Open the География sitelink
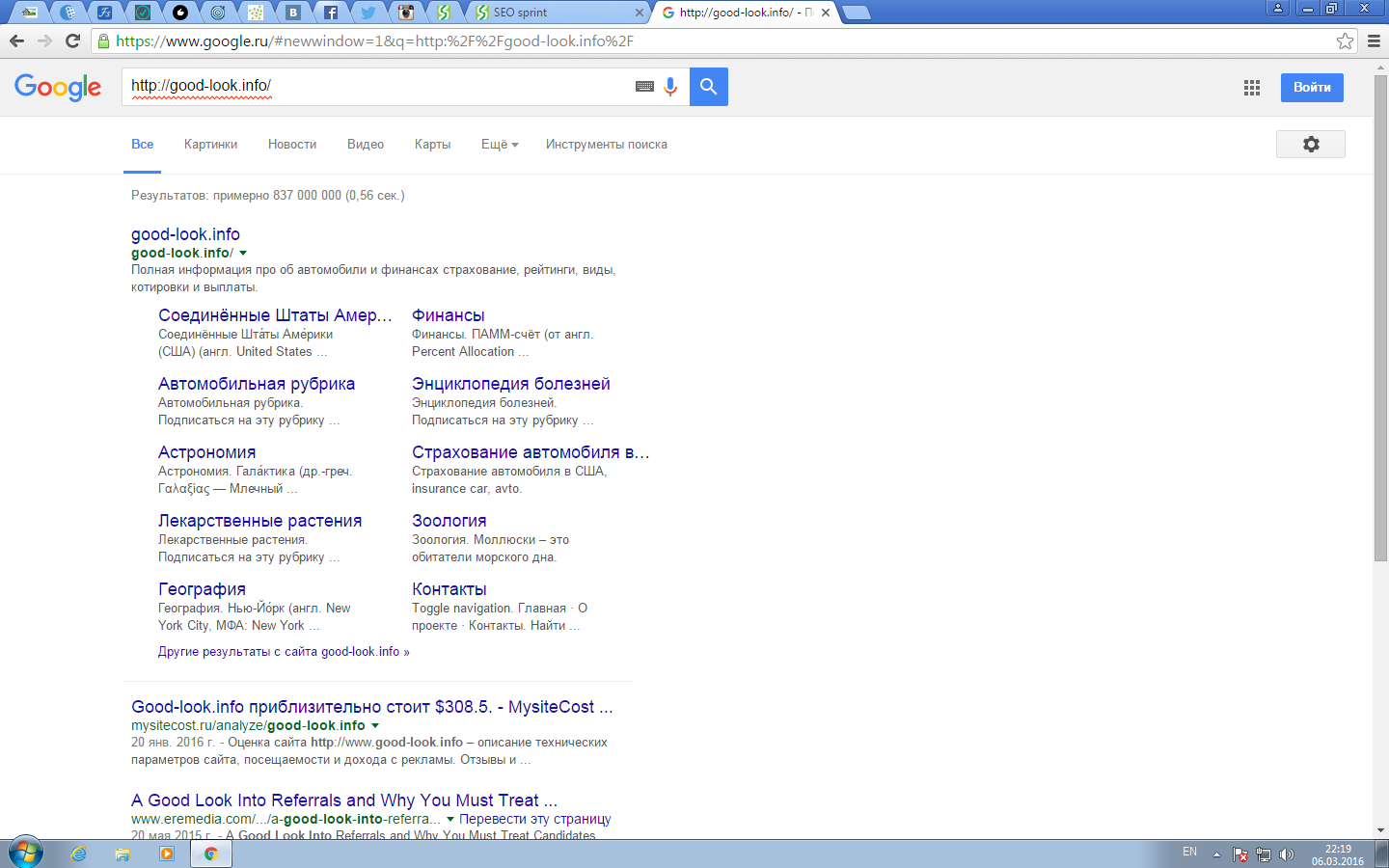Viewport: 1389px width, 868px height. pyautogui.click(x=202, y=589)
